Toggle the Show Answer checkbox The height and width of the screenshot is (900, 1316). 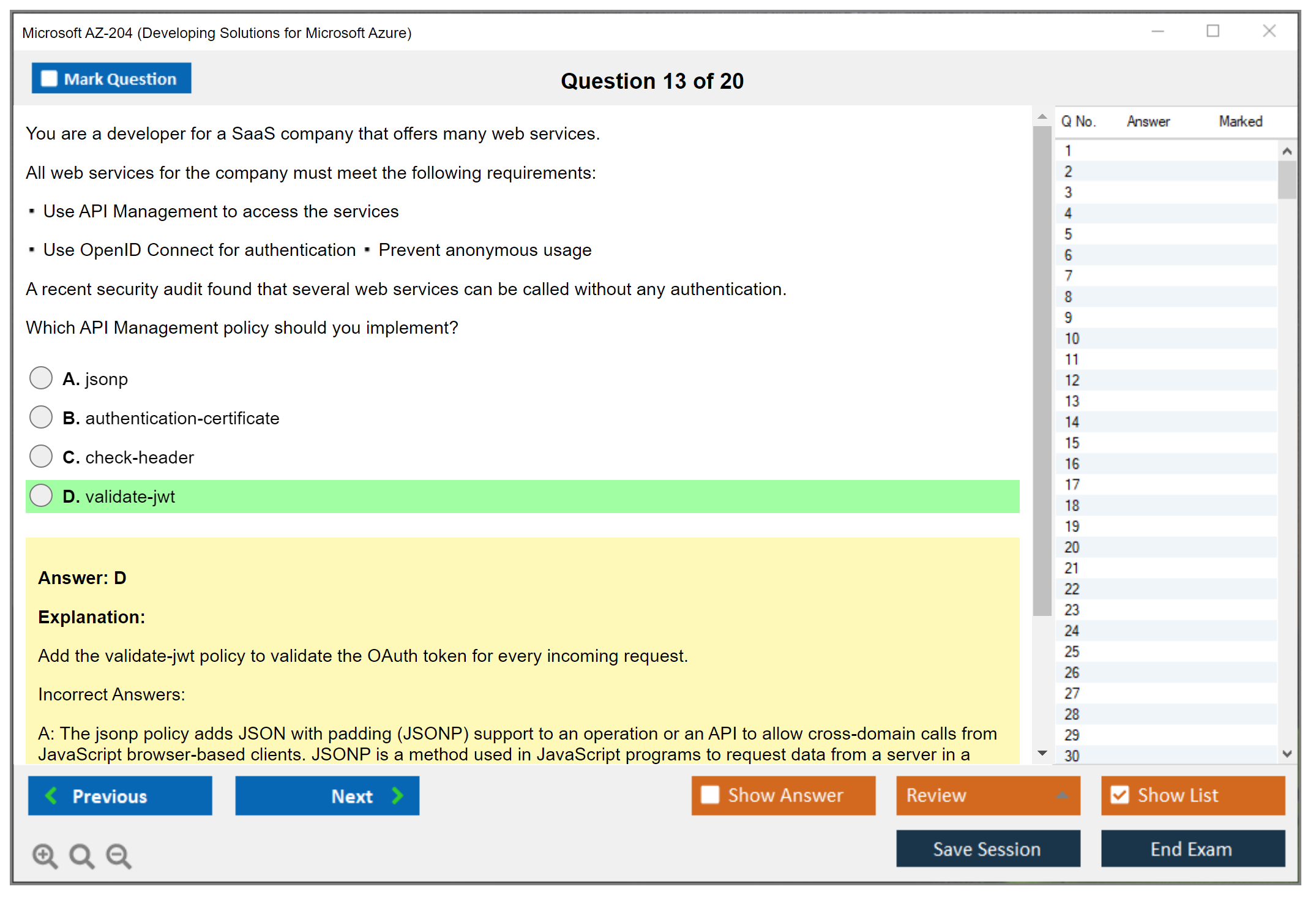710,795
